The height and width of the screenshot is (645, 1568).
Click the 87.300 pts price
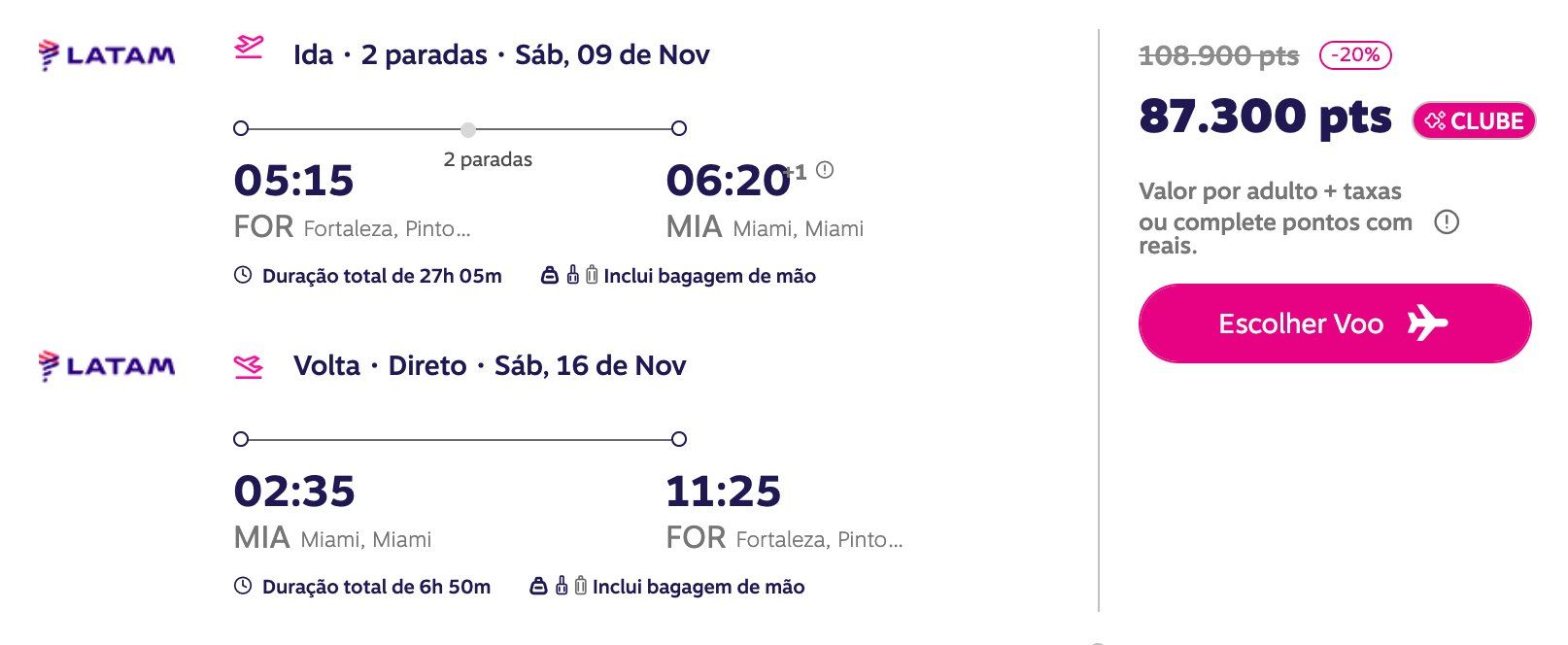pyautogui.click(x=1265, y=117)
